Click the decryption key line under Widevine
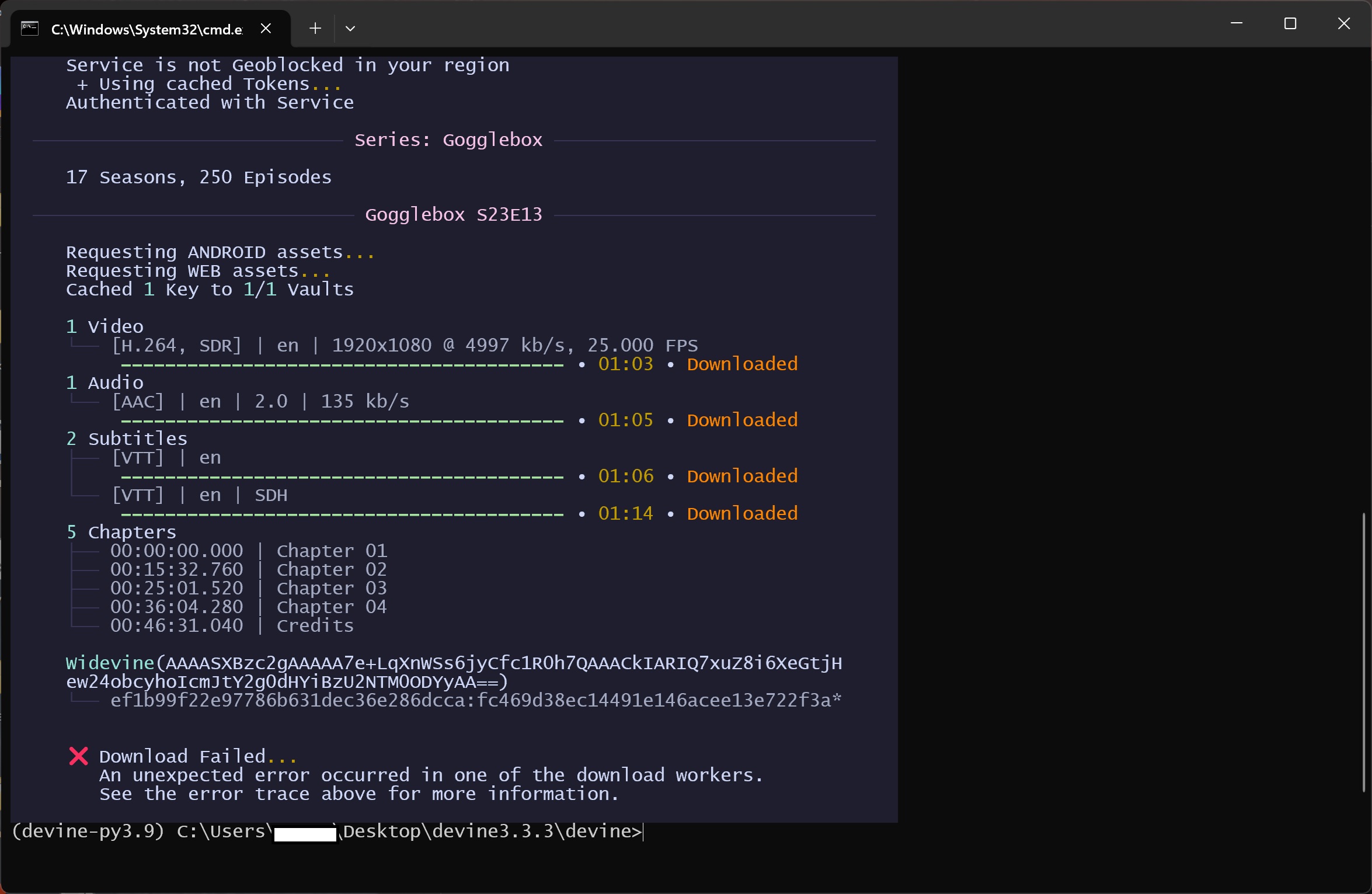1372x894 pixels. tap(475, 700)
